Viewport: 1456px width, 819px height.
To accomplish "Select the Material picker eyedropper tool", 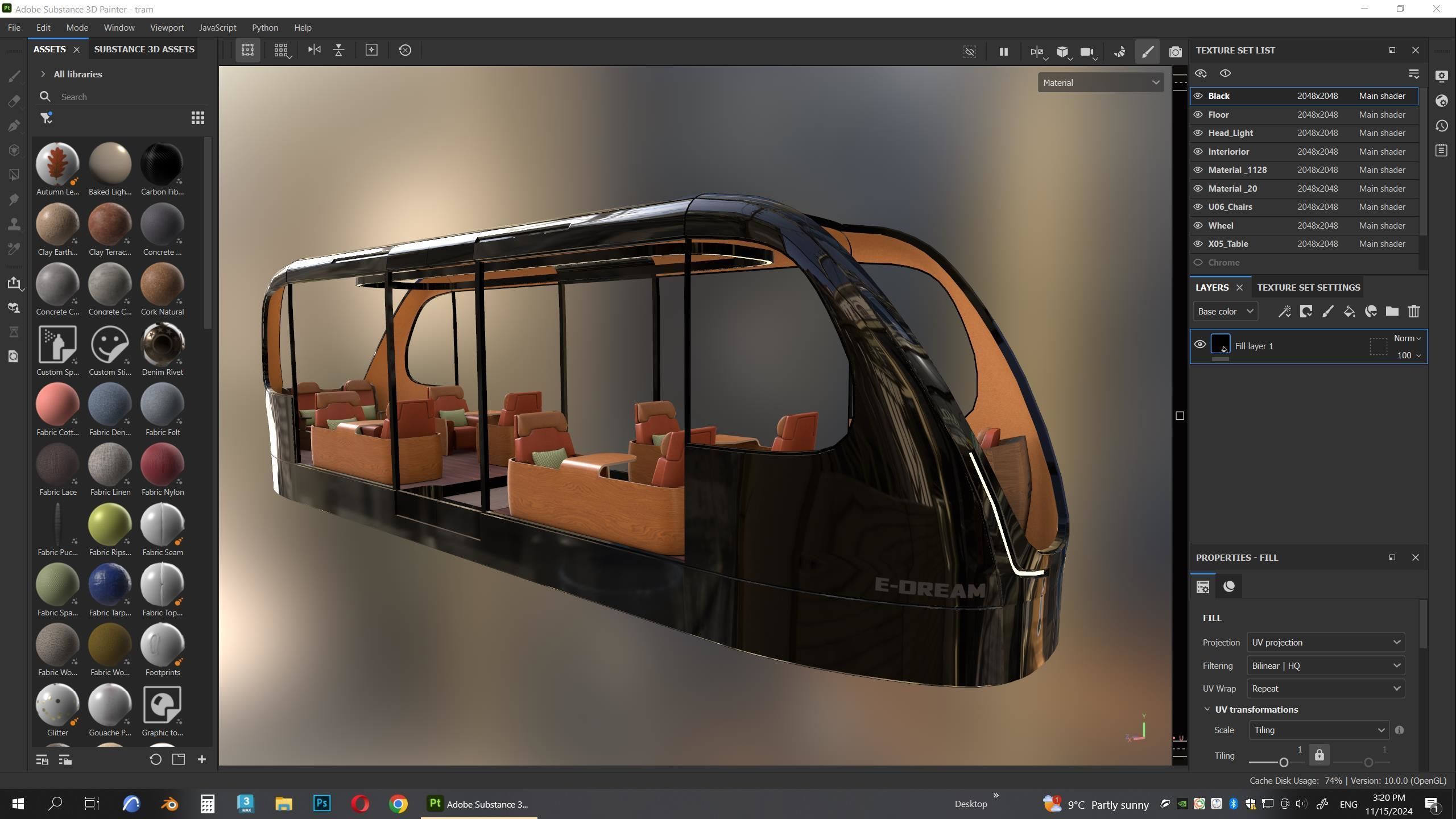I will (15, 249).
